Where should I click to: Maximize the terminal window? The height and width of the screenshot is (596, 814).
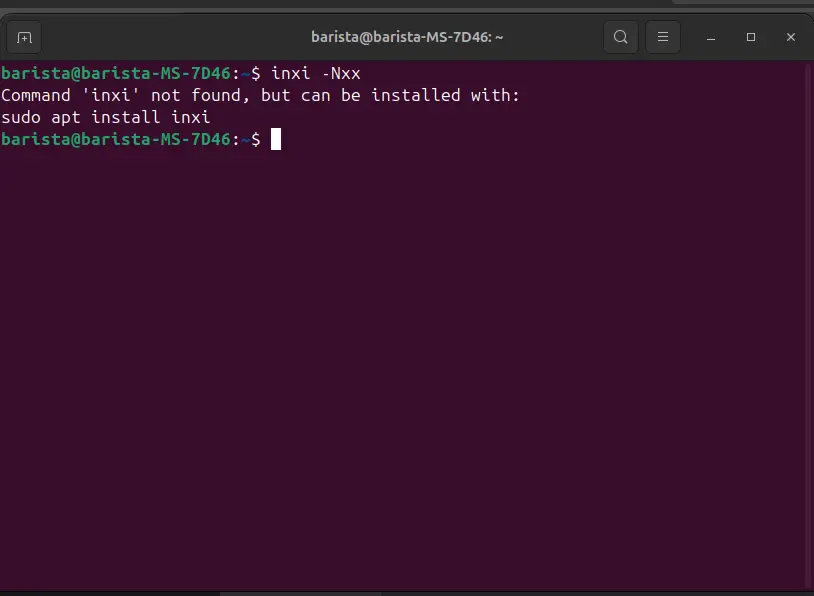[751, 37]
